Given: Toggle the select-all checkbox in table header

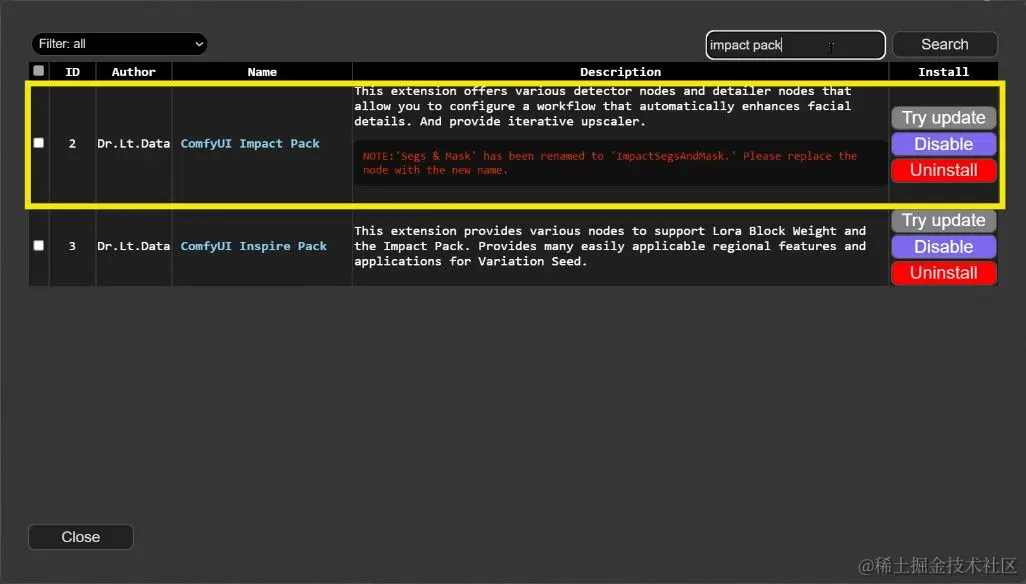Looking at the screenshot, I should 39,71.
